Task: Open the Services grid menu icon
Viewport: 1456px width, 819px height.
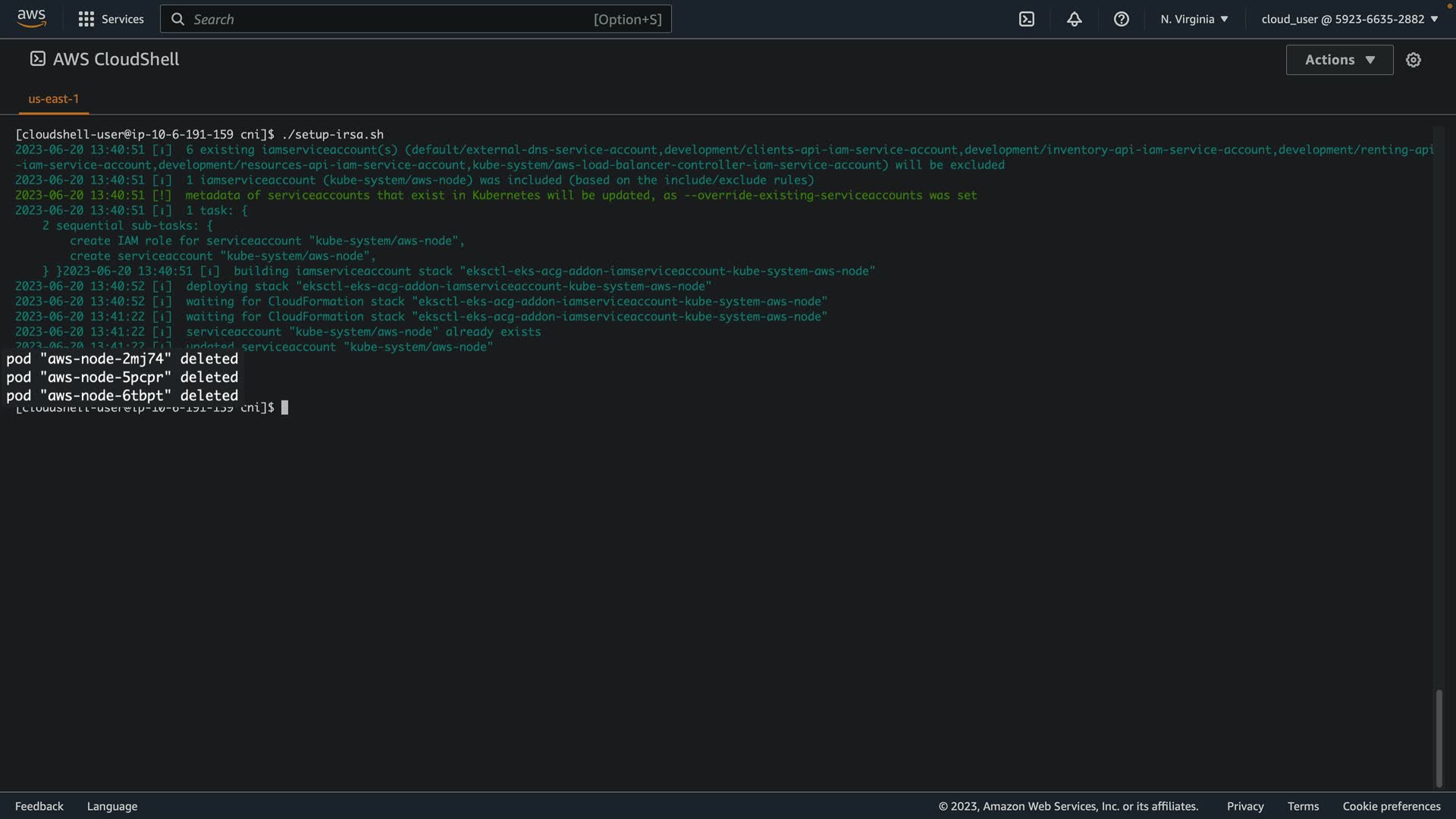Action: (86, 19)
